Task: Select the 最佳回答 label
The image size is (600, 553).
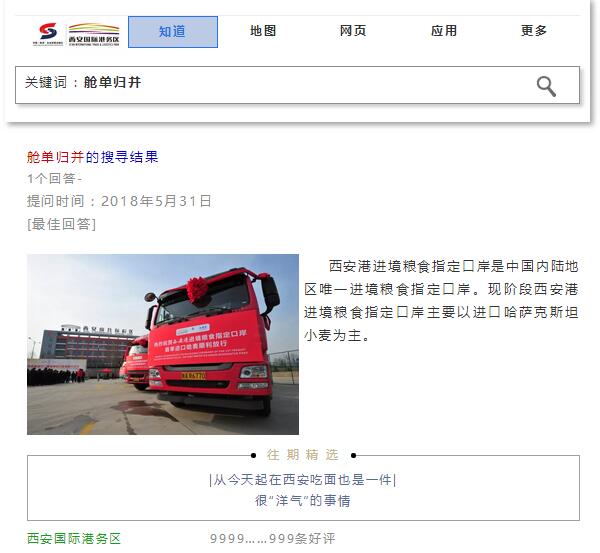Action: point(61,224)
